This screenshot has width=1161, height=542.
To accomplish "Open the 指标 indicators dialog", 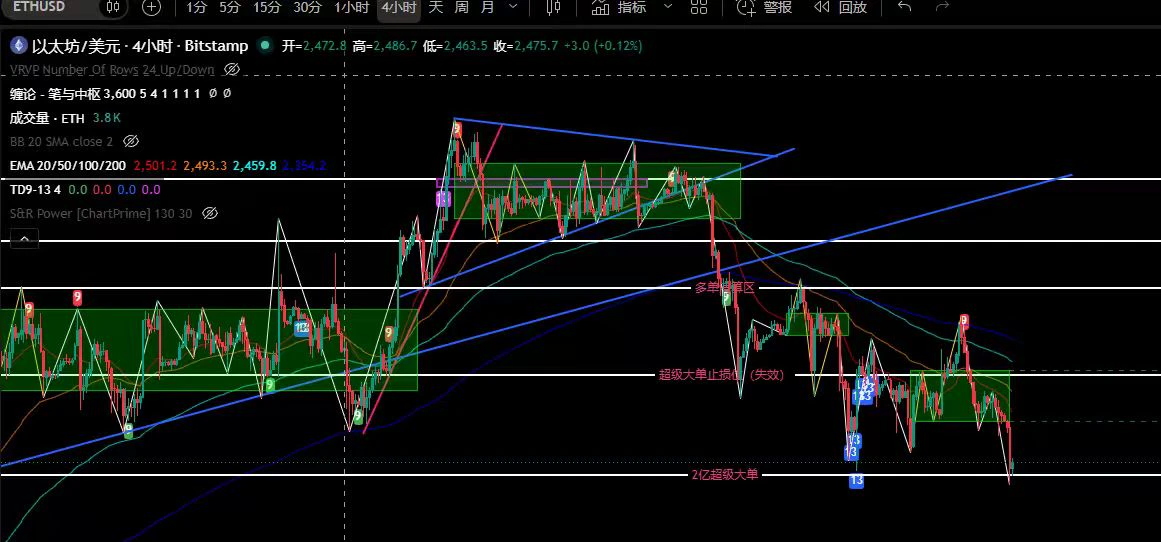I will [619, 7].
